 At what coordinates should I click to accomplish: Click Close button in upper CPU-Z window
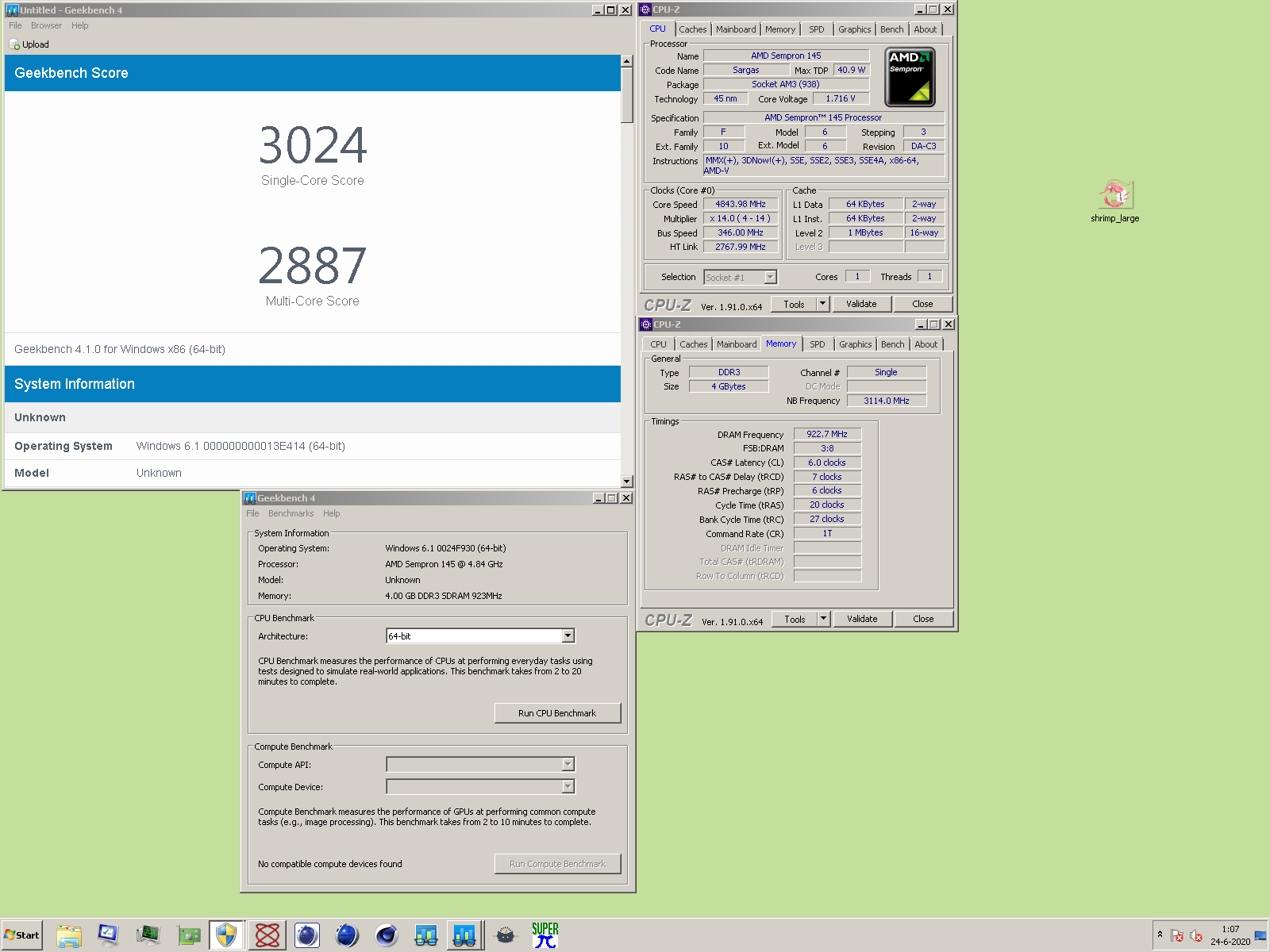[x=923, y=304]
